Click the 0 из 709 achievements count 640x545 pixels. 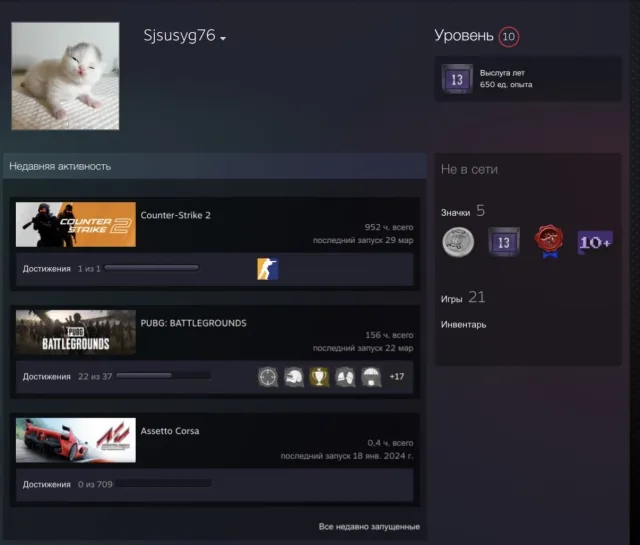[95, 484]
